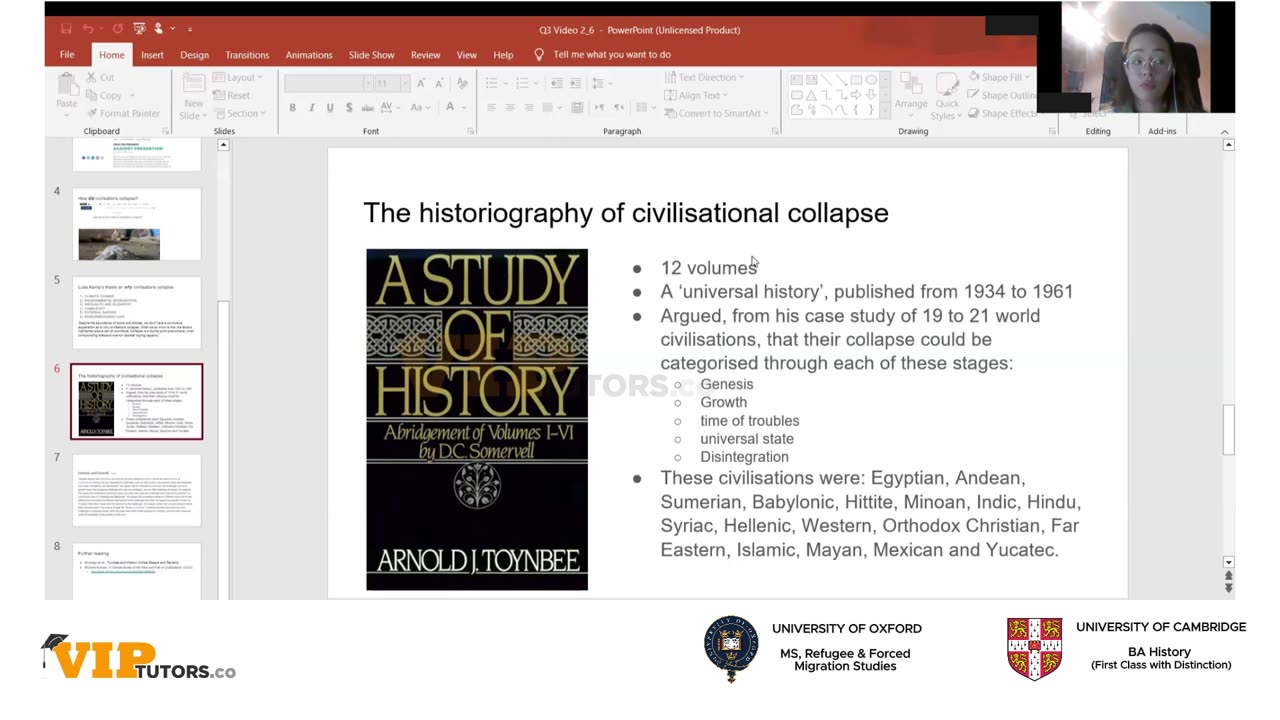Toggle Italic formatting
The width and height of the screenshot is (1280, 720).
(311, 107)
